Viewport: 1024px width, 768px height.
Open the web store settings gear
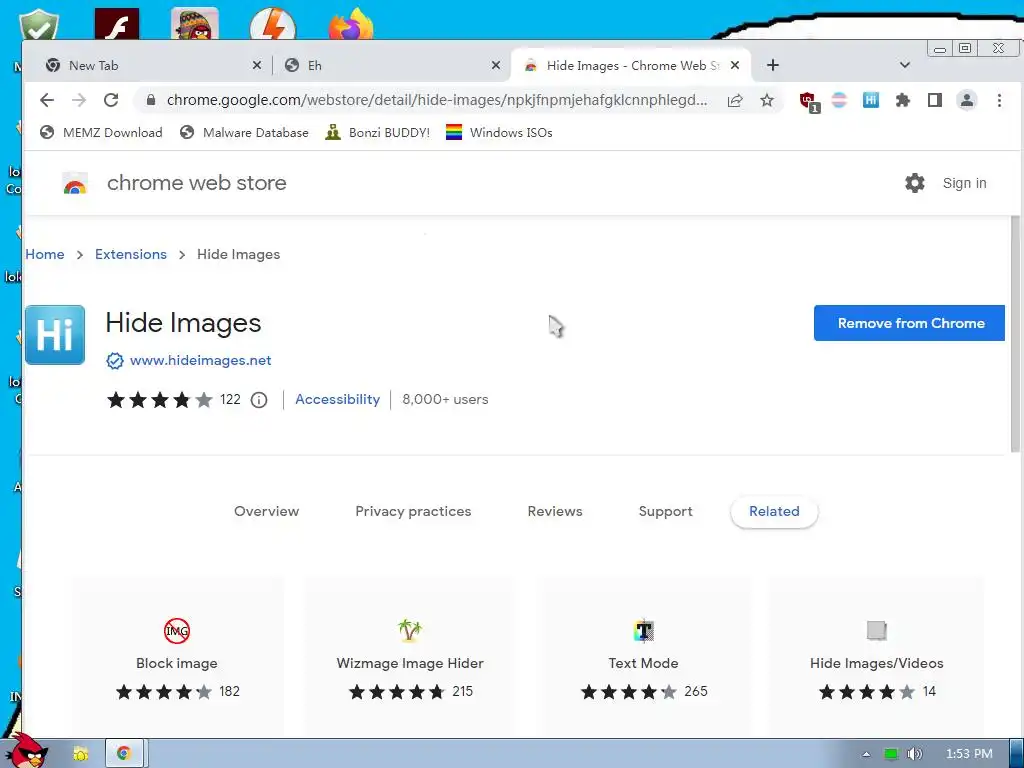pos(914,183)
